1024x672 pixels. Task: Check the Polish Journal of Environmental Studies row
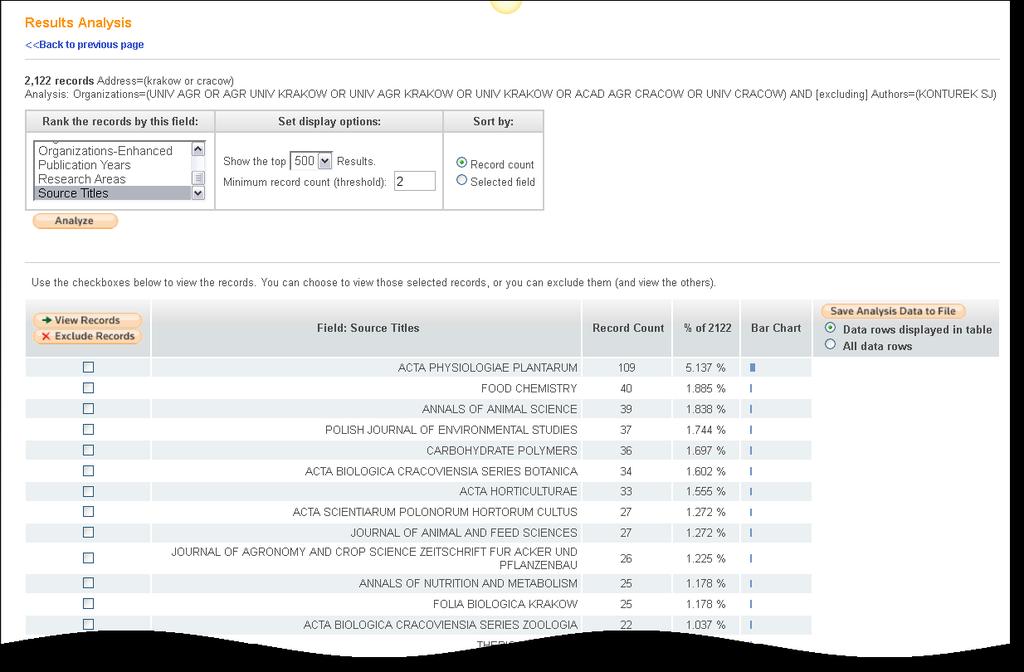(88, 430)
